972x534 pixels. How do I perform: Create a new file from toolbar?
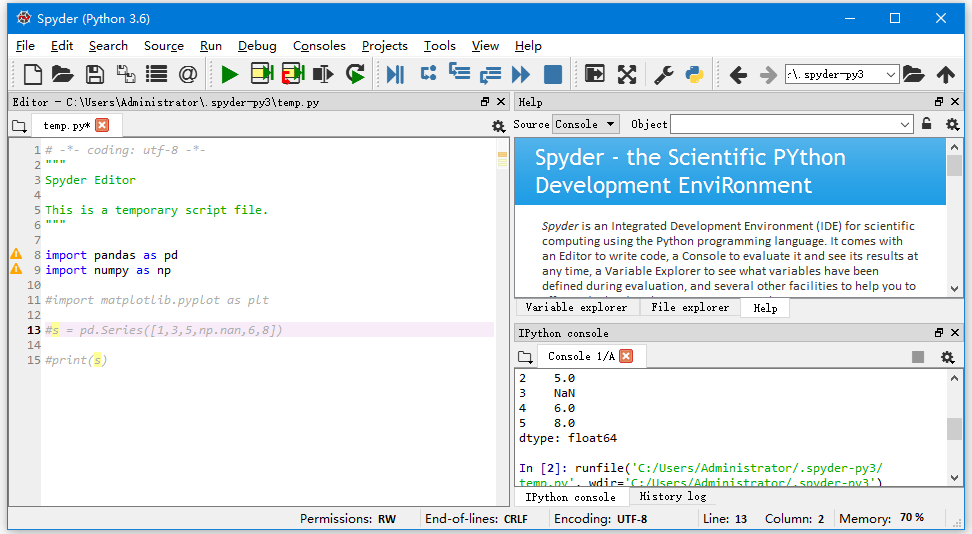click(x=33, y=74)
